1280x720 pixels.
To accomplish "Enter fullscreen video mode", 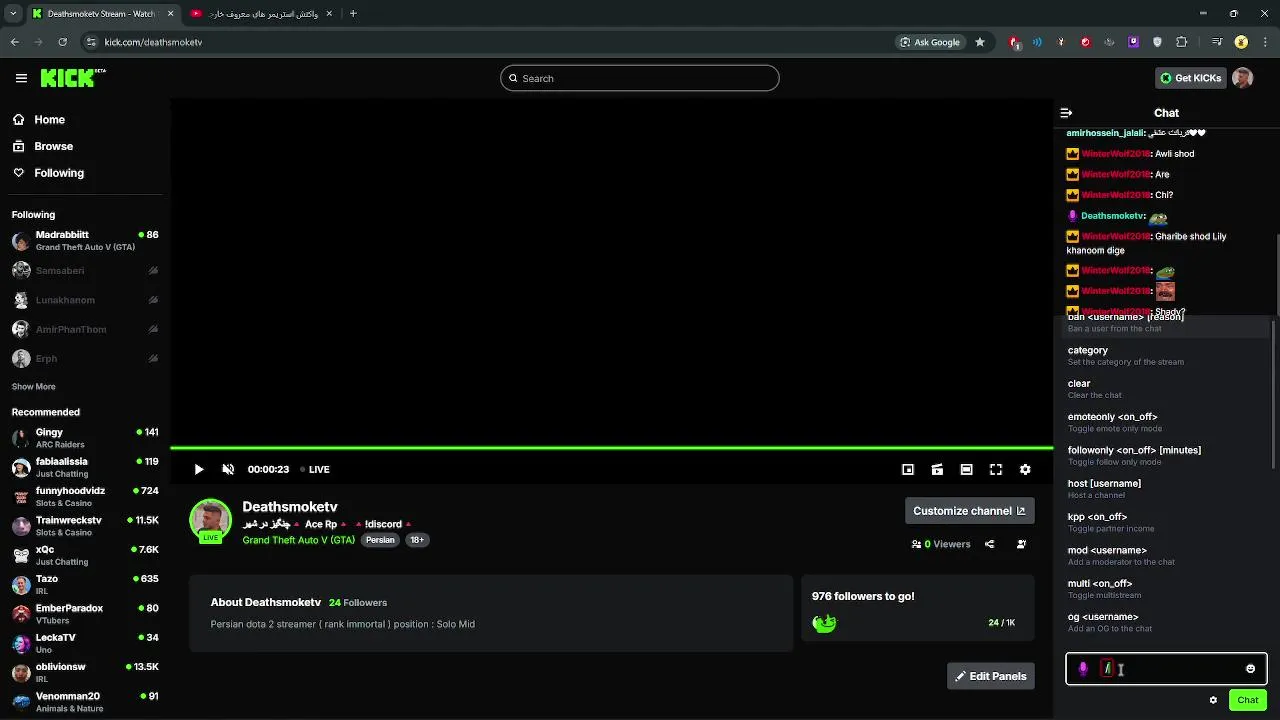I will 996,469.
